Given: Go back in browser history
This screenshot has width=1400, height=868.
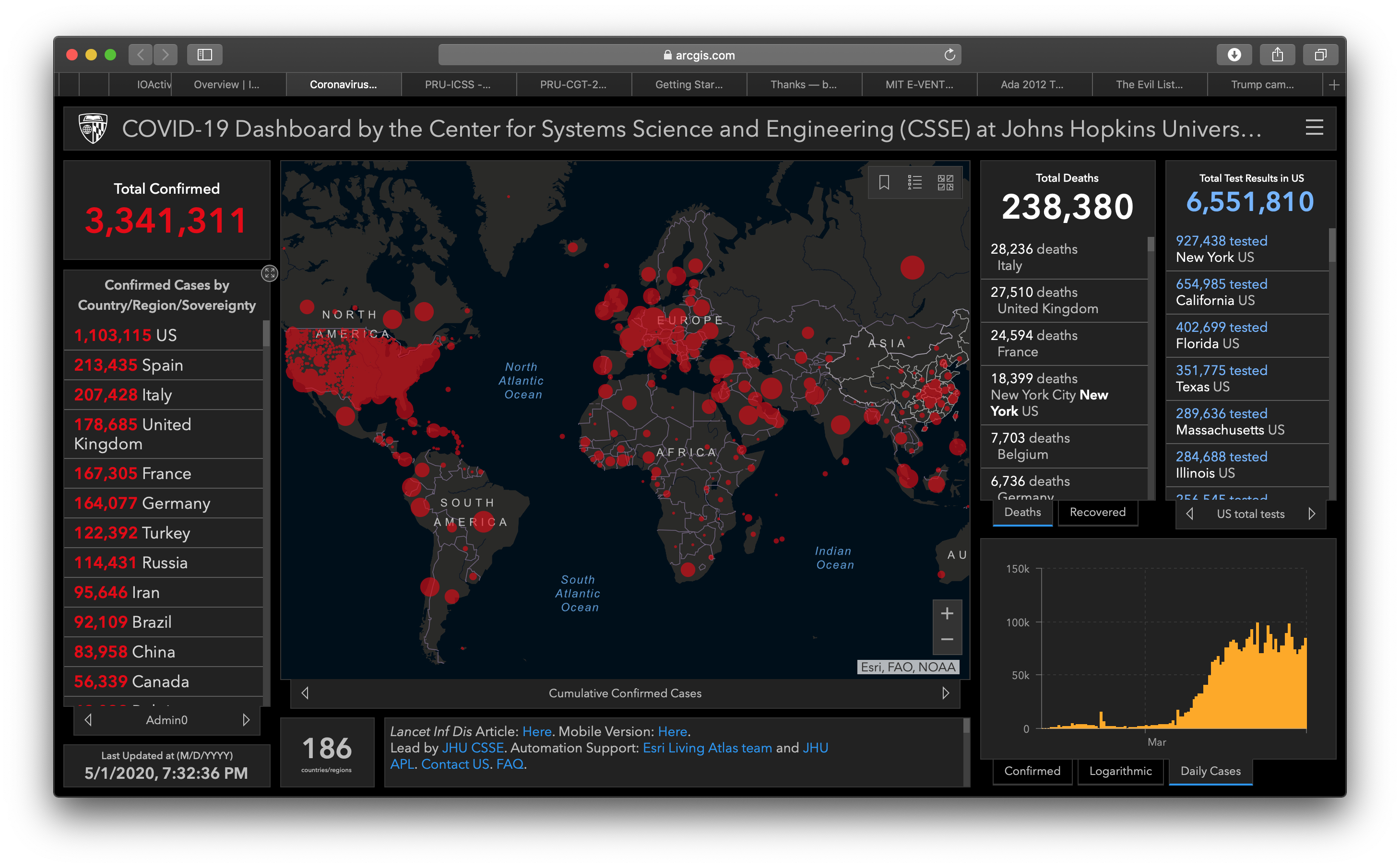Looking at the screenshot, I should pos(141,55).
